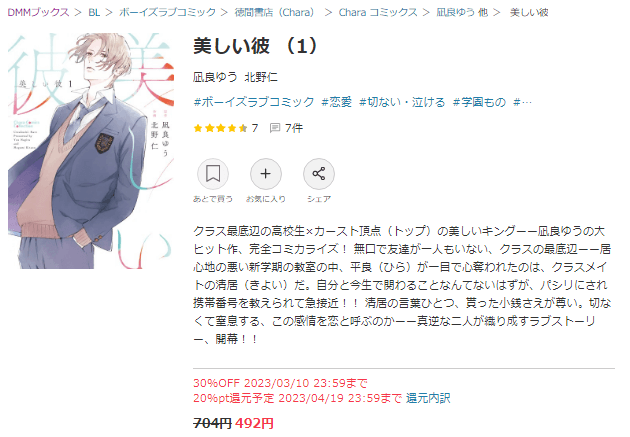This screenshot has width=630, height=437.
Task: Open Chara コミックス breadcrumb link
Action: tap(378, 12)
